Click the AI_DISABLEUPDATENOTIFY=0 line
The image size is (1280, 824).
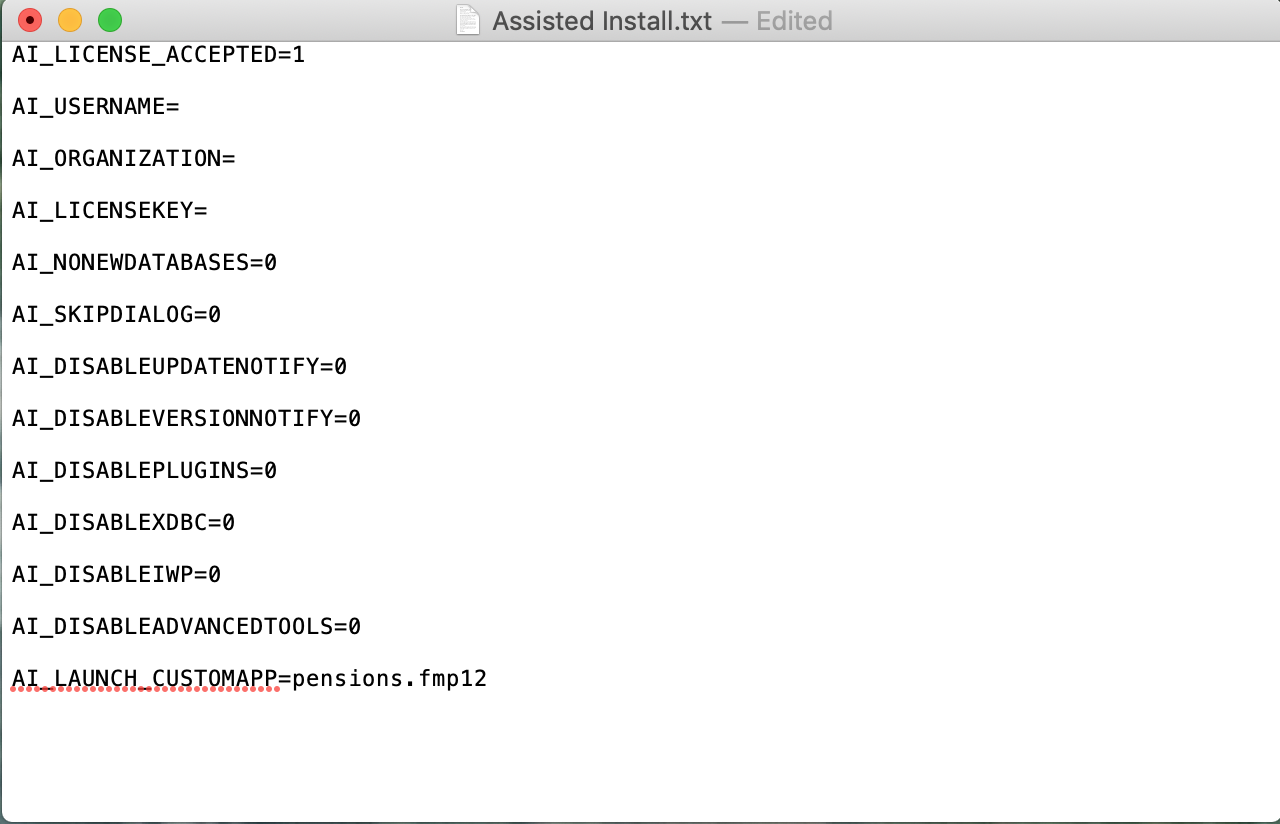[x=178, y=366]
